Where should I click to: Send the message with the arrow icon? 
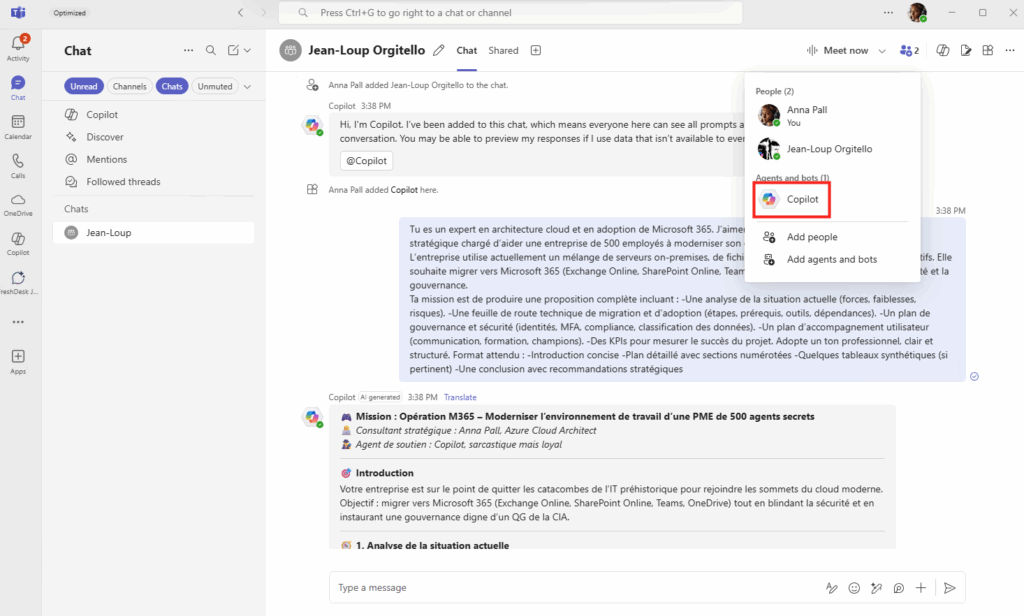(x=950, y=588)
